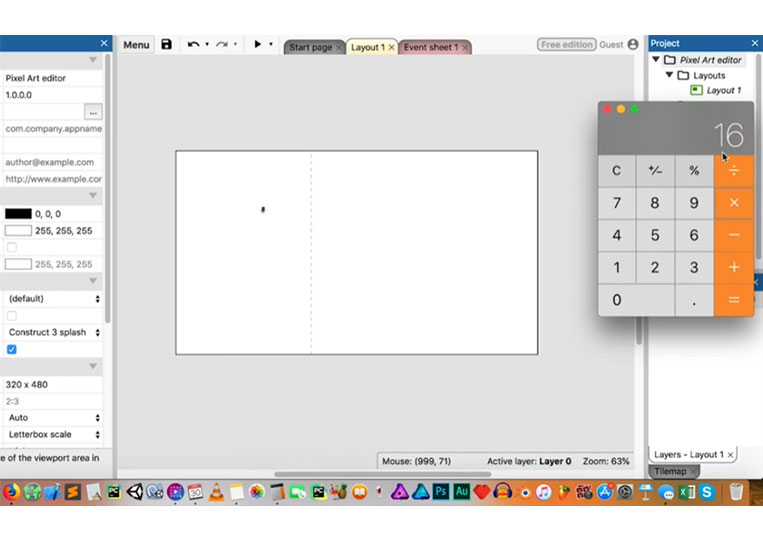Toggle the checkbox under the (default) dropdown
Image resolution: width=763 pixels, height=541 pixels.
tap(12, 316)
